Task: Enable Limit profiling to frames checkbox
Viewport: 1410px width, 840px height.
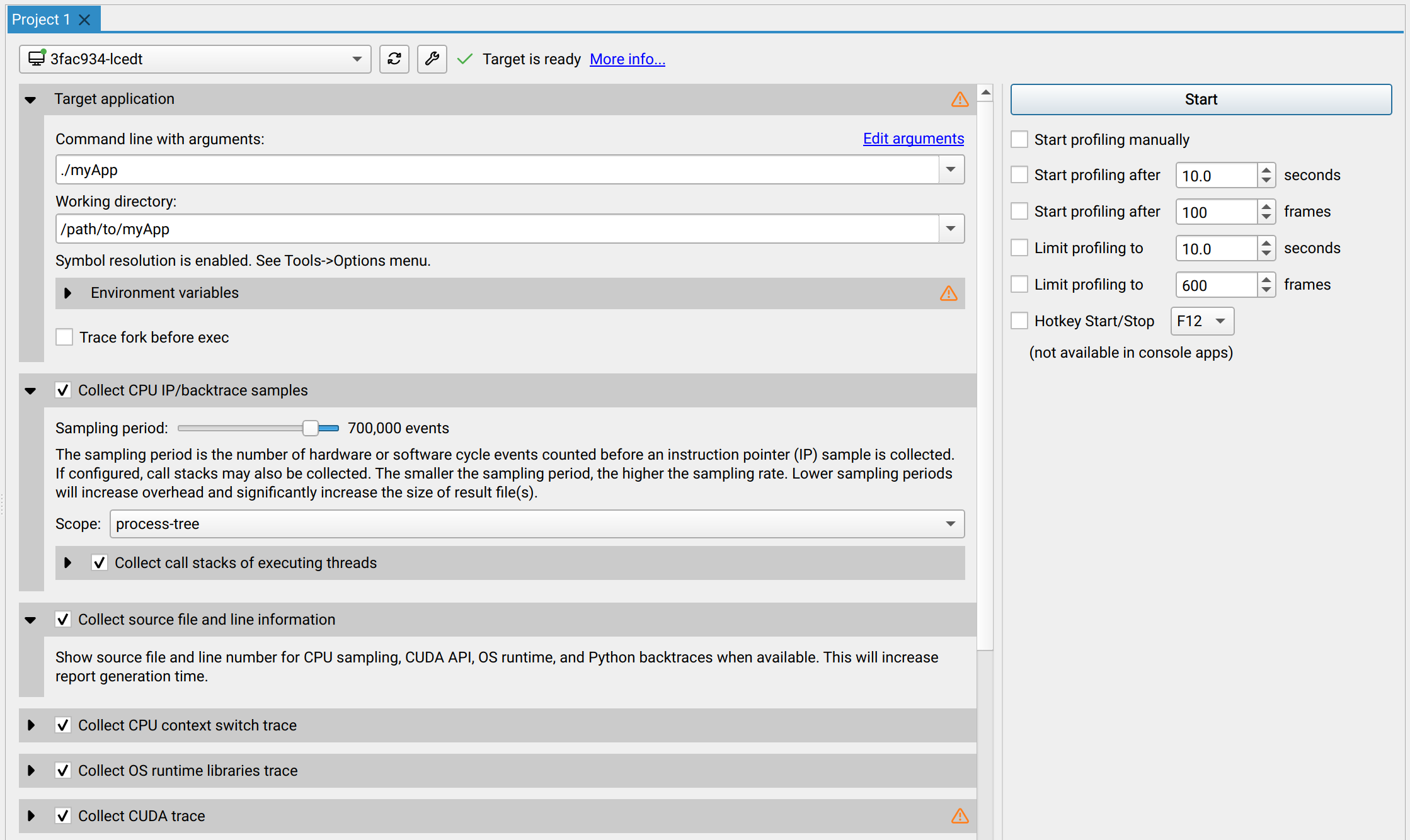Action: (x=1019, y=284)
